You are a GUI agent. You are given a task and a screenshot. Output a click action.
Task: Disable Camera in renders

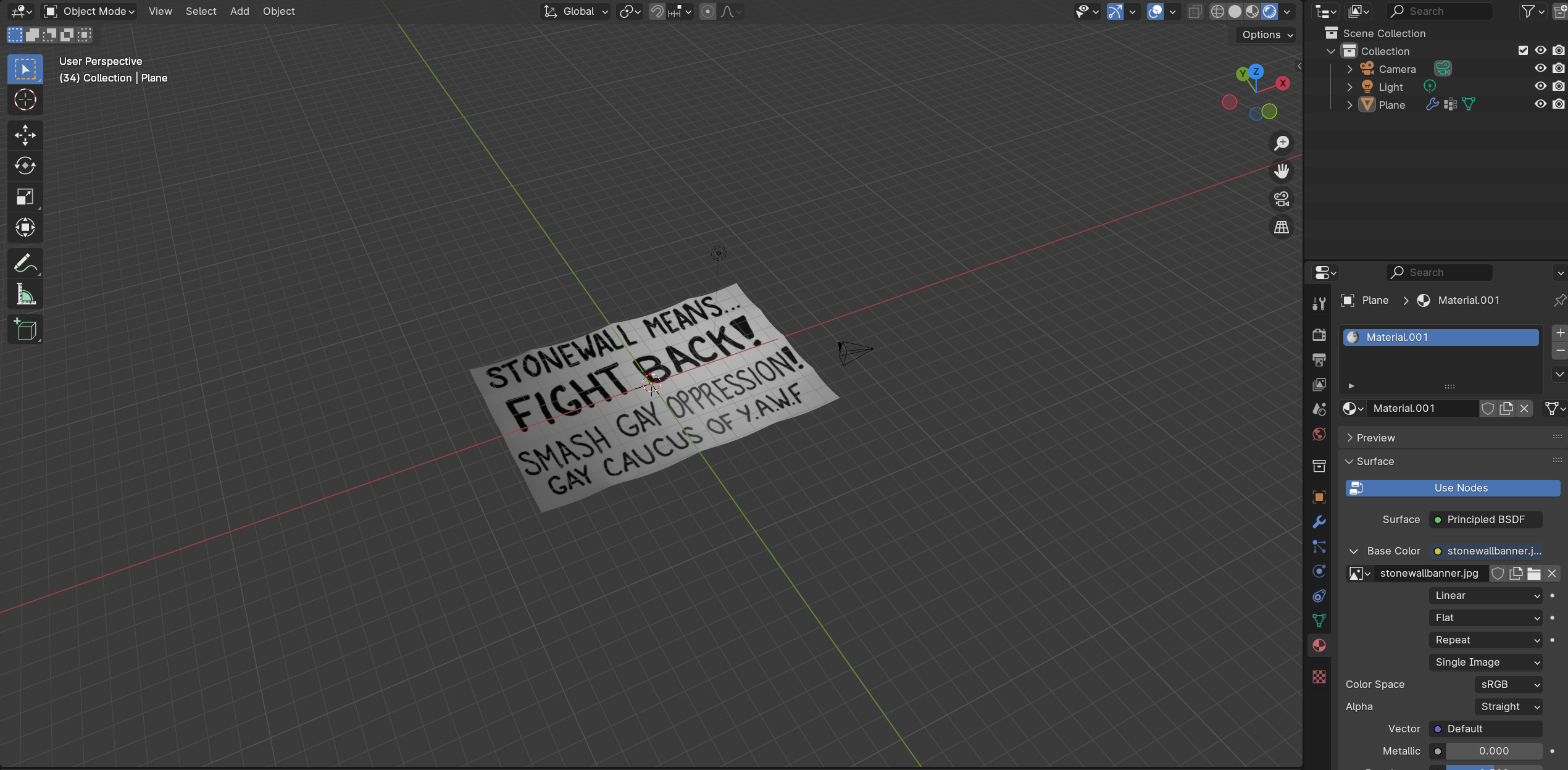[x=1559, y=69]
